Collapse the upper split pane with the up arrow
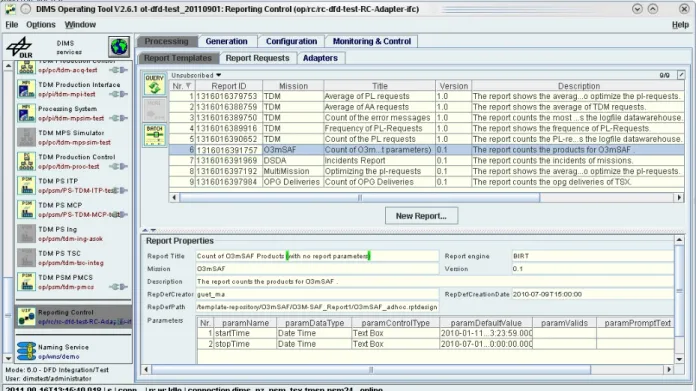 (x=145, y=230)
